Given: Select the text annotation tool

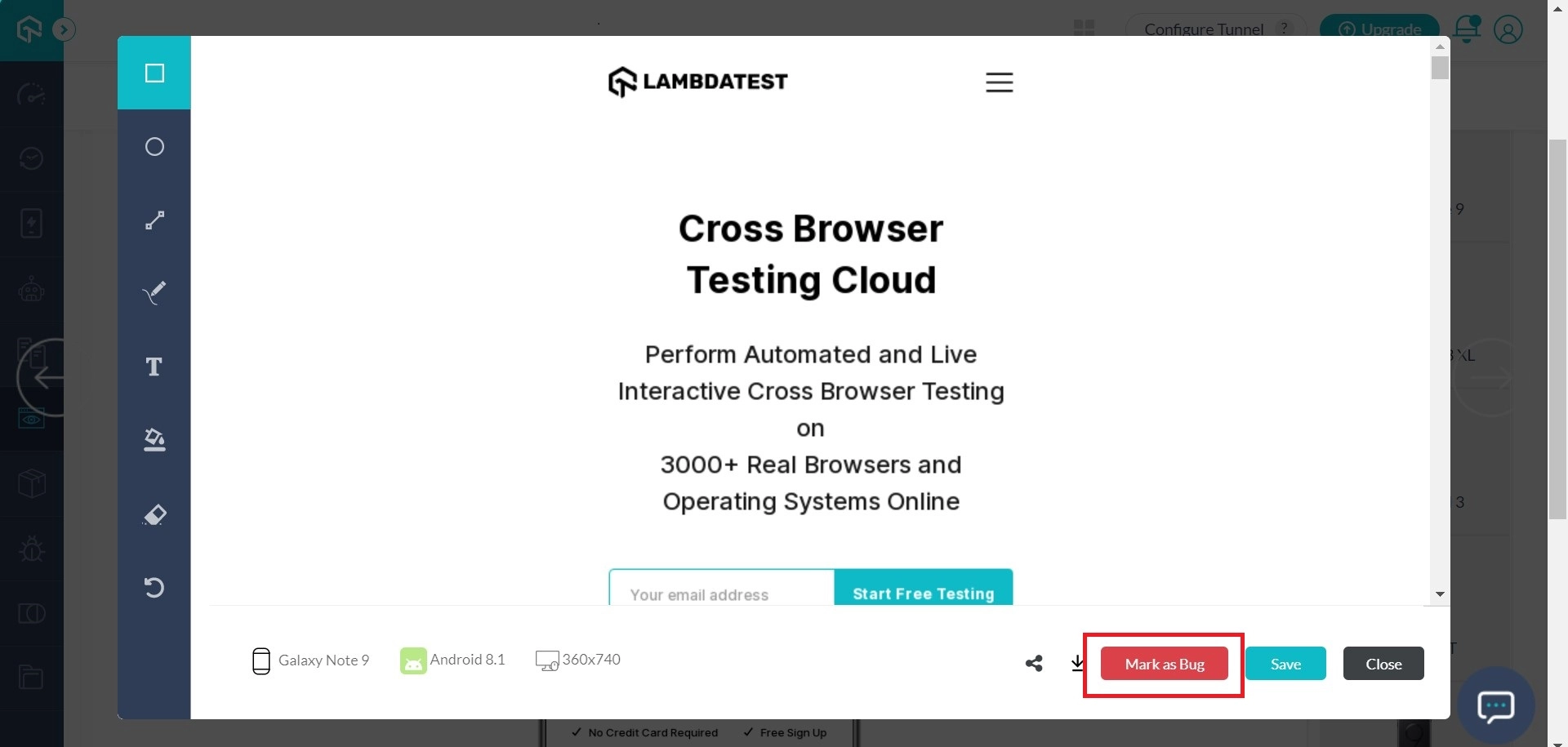Looking at the screenshot, I should coord(154,366).
